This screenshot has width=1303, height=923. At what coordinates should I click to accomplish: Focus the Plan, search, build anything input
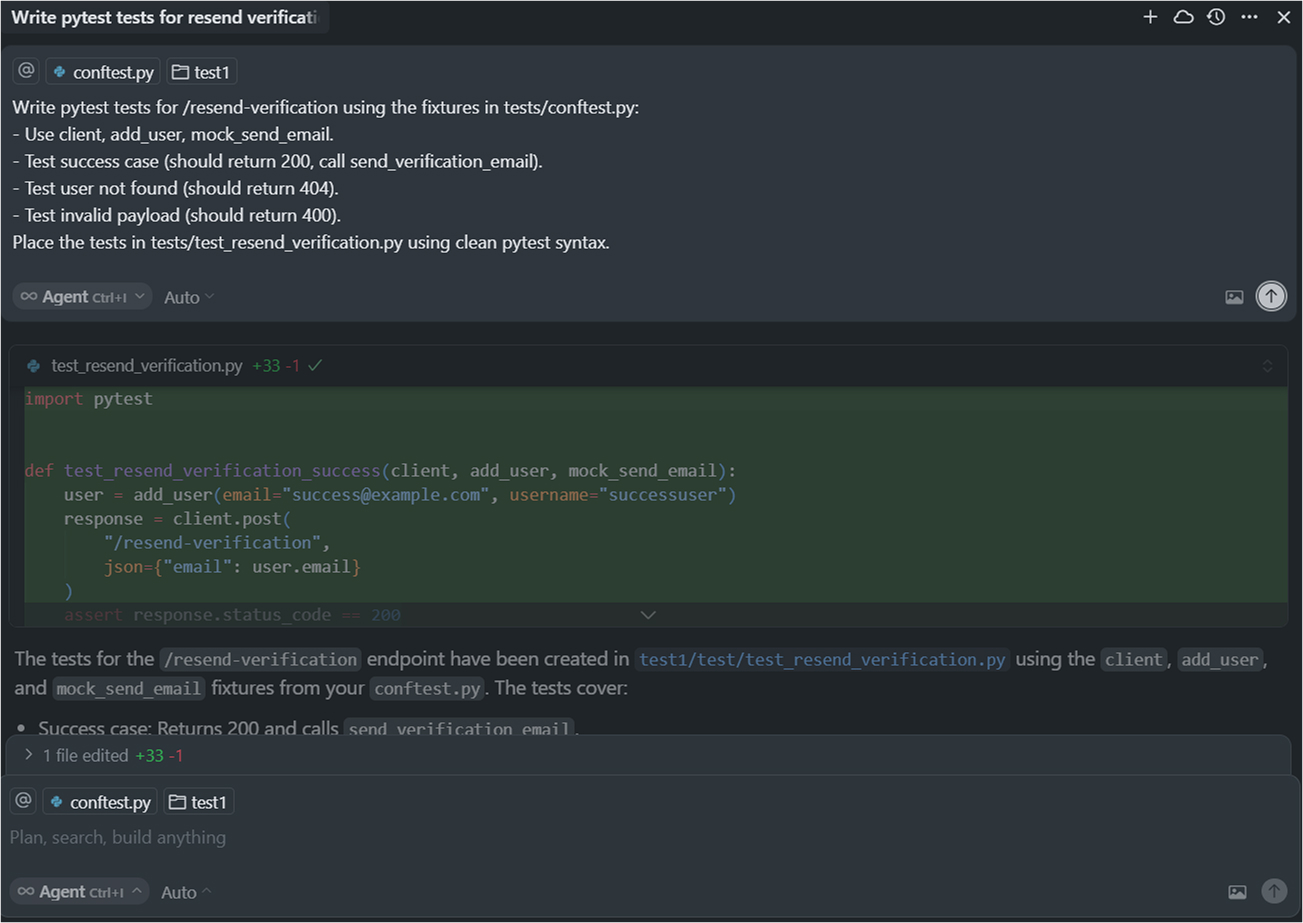point(650,837)
